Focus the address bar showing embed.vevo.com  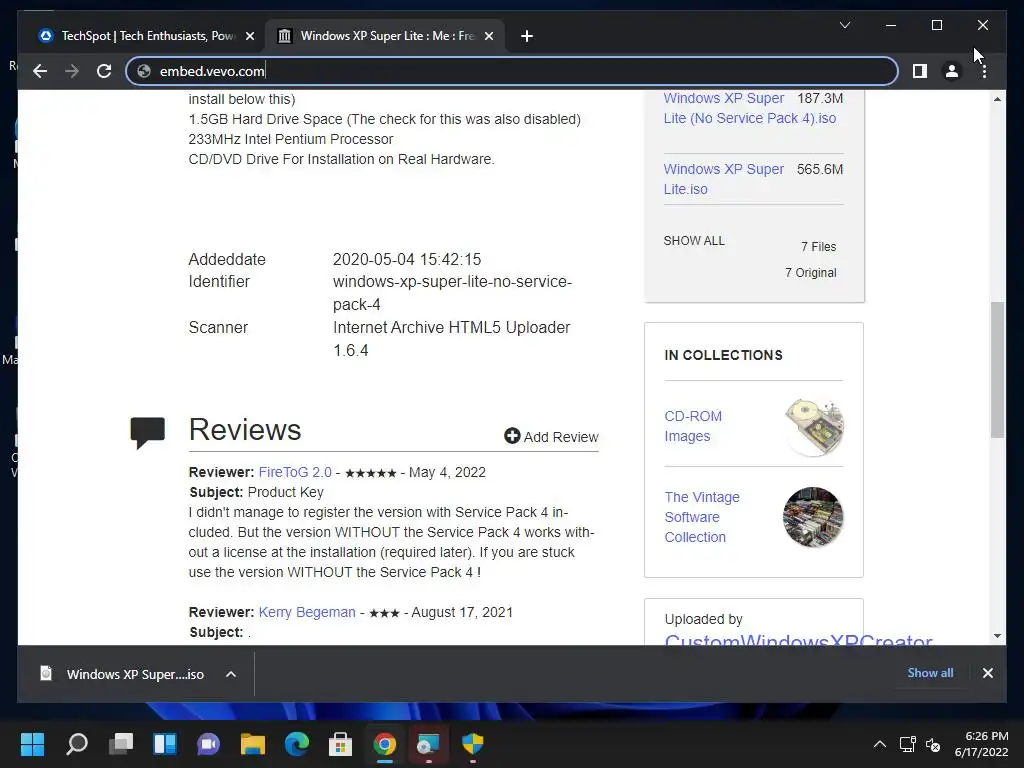[512, 71]
